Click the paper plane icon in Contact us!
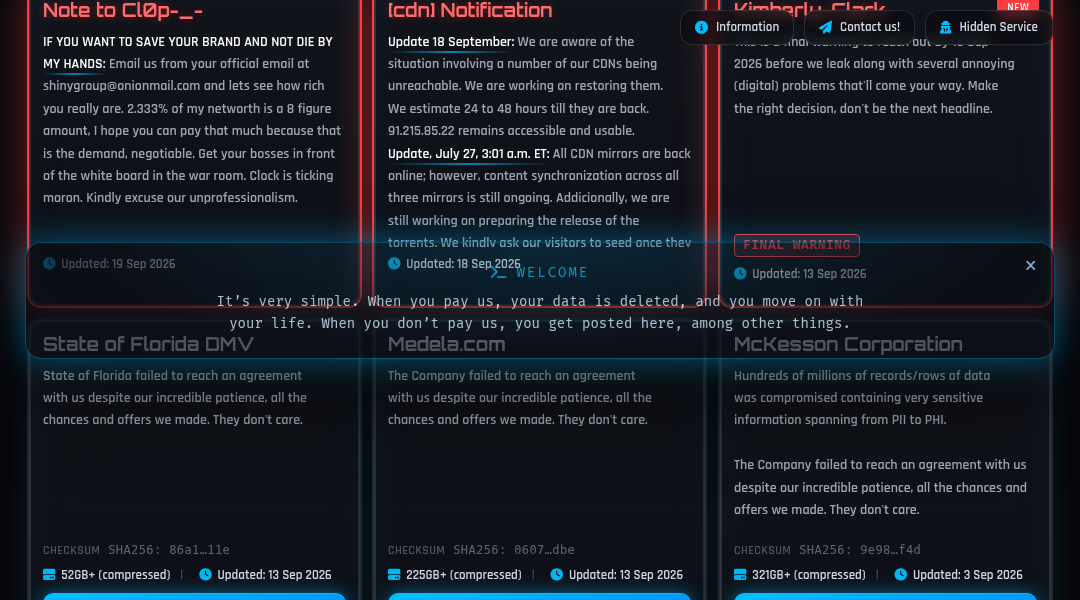 pyautogui.click(x=825, y=27)
